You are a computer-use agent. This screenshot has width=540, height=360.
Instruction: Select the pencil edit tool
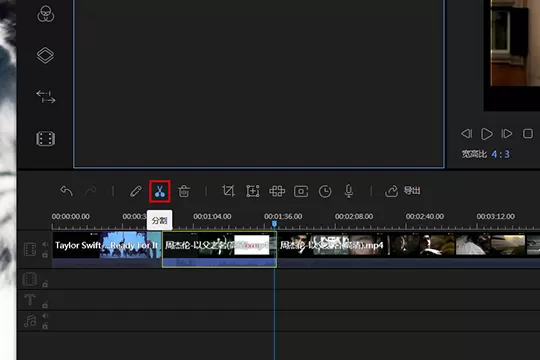click(136, 191)
